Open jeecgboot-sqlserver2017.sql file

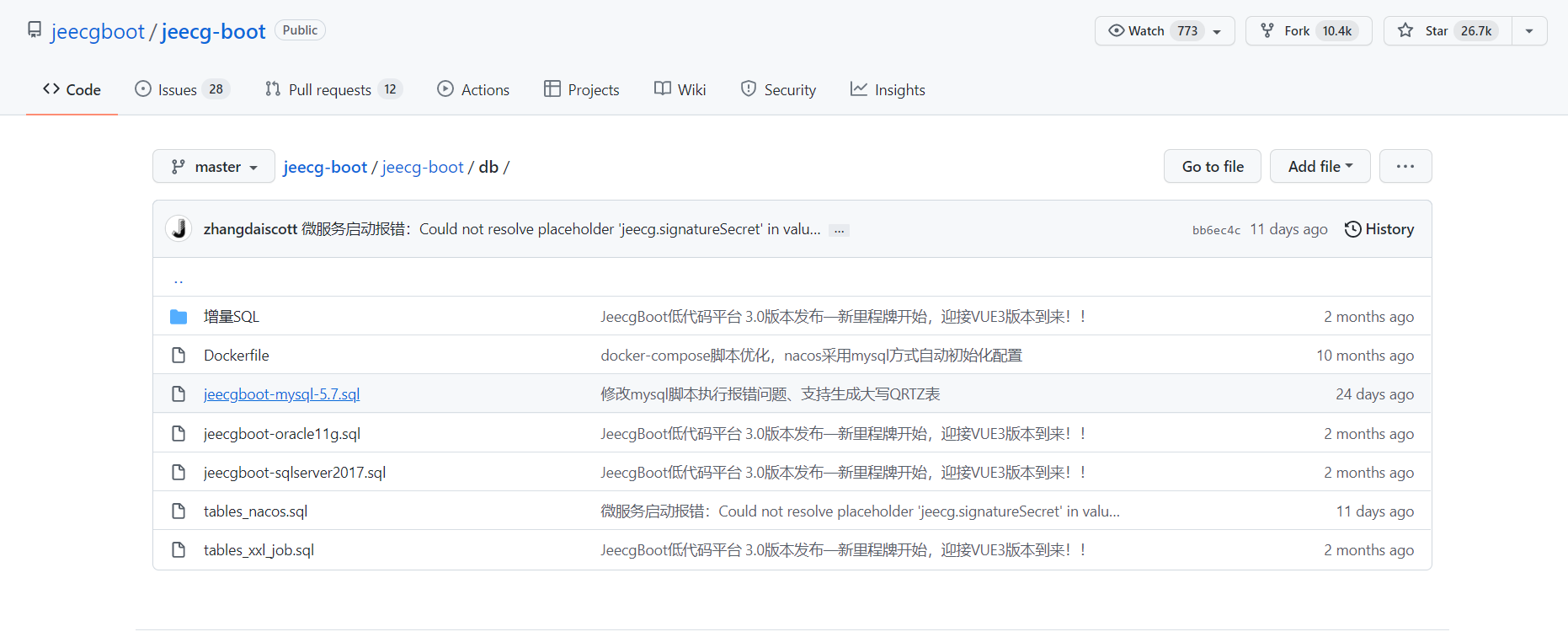[295, 473]
